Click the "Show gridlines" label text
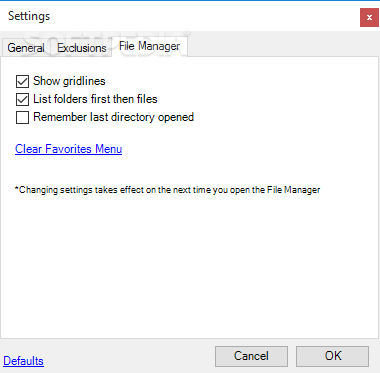380x373 pixels. tap(69, 81)
